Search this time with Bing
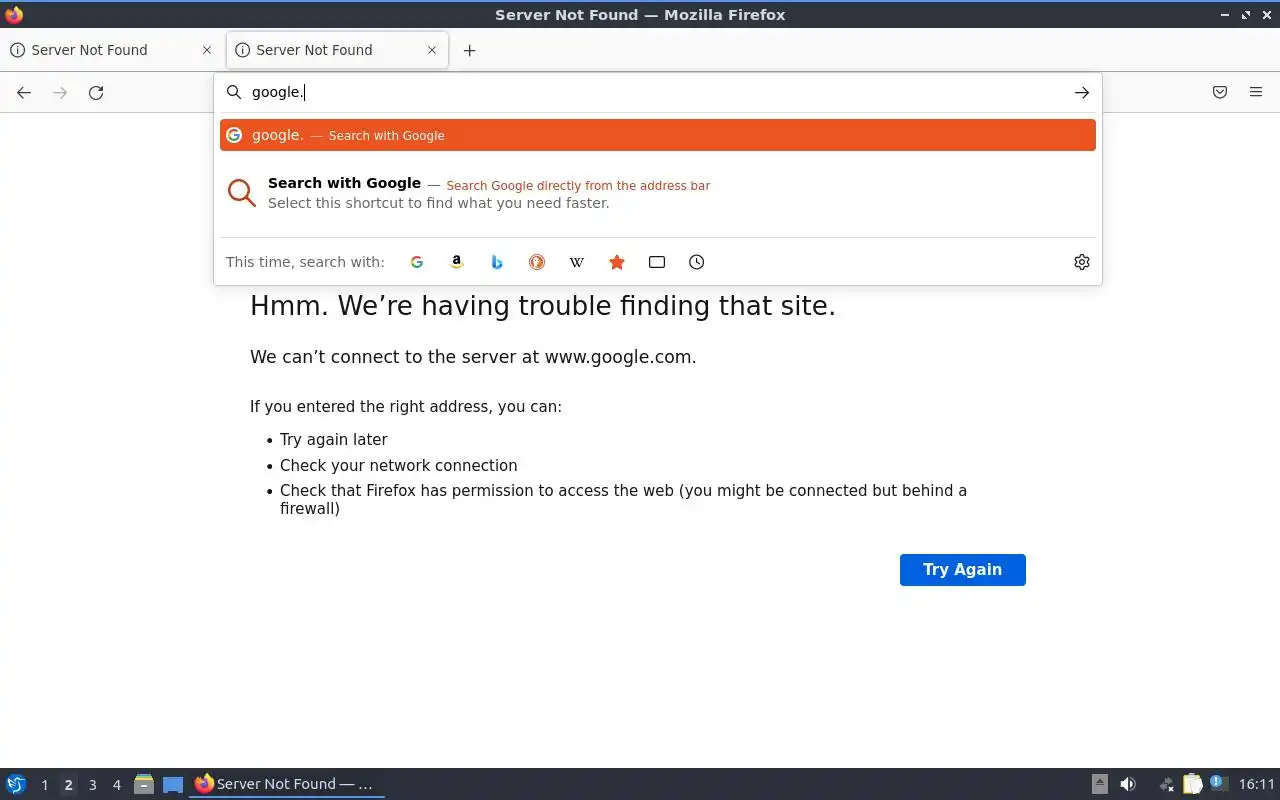 [497, 262]
